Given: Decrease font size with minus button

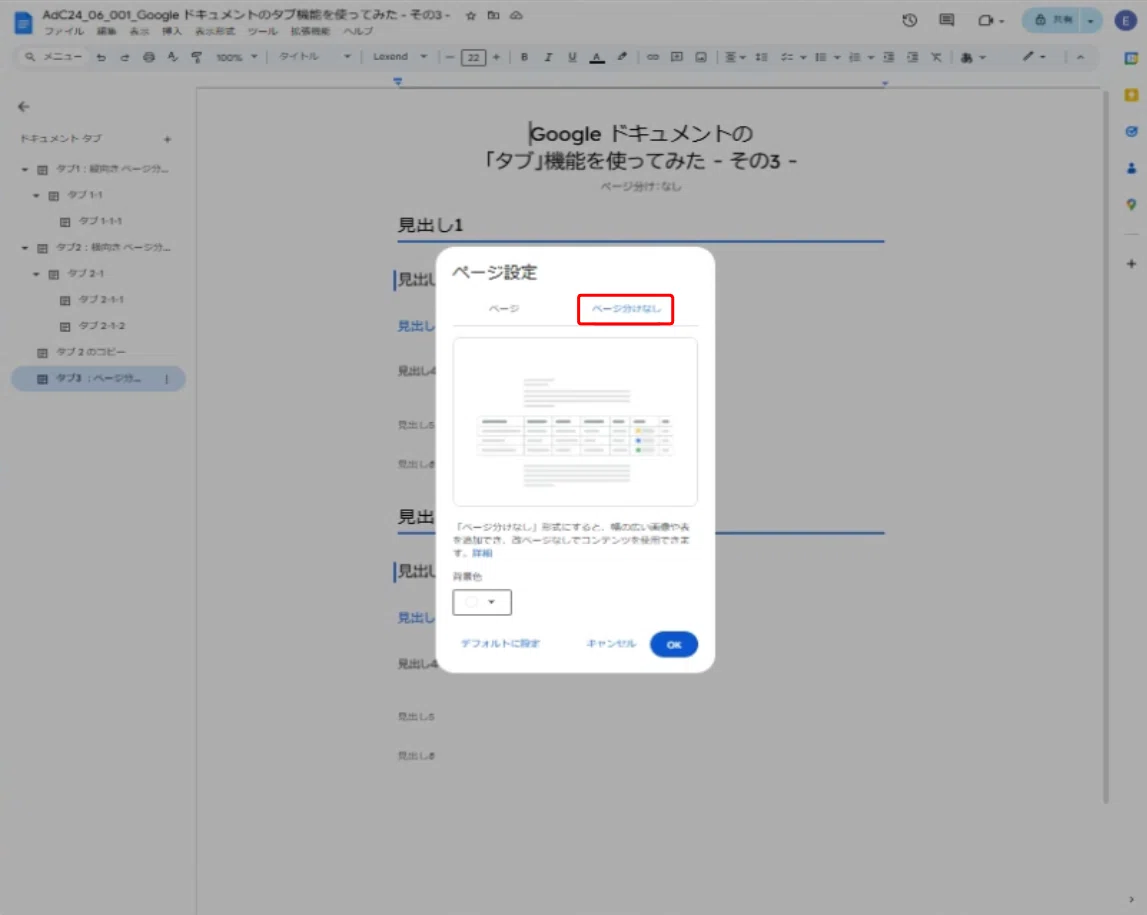Looking at the screenshot, I should click(x=450, y=57).
